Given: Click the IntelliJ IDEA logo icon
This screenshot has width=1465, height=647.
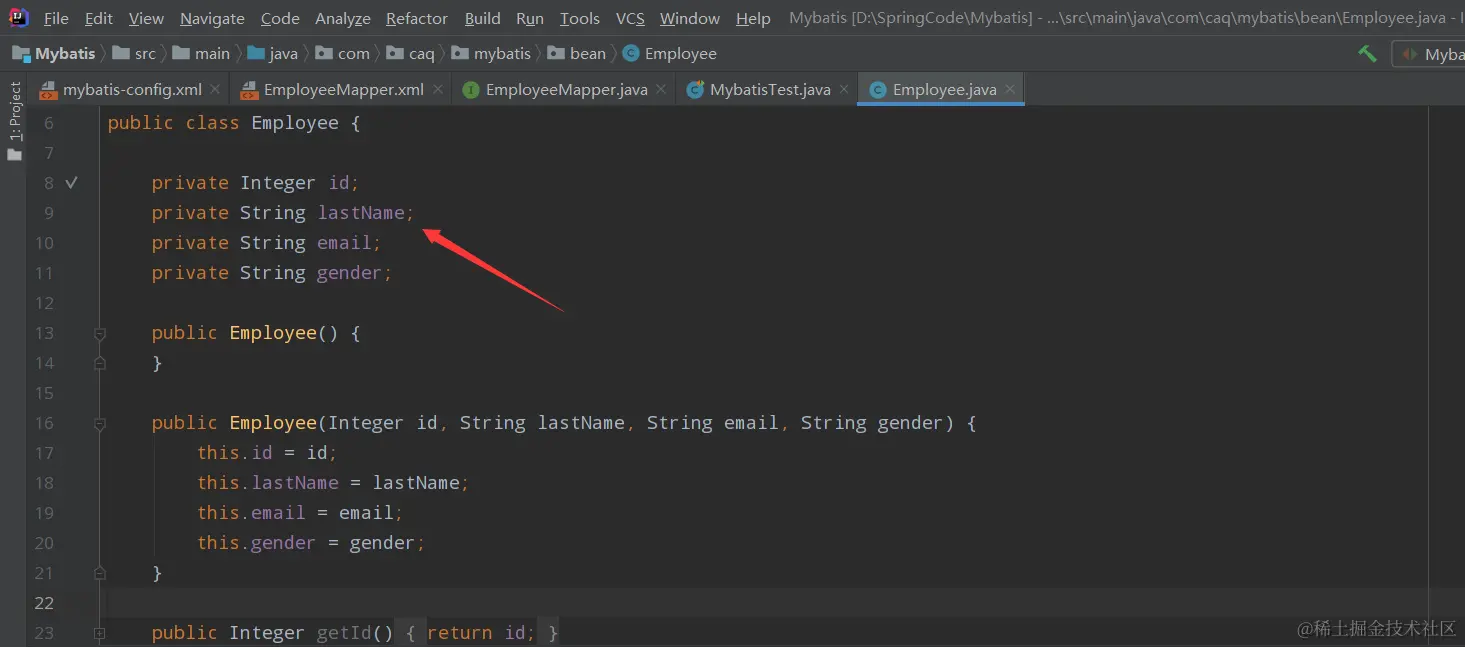Looking at the screenshot, I should [19, 17].
